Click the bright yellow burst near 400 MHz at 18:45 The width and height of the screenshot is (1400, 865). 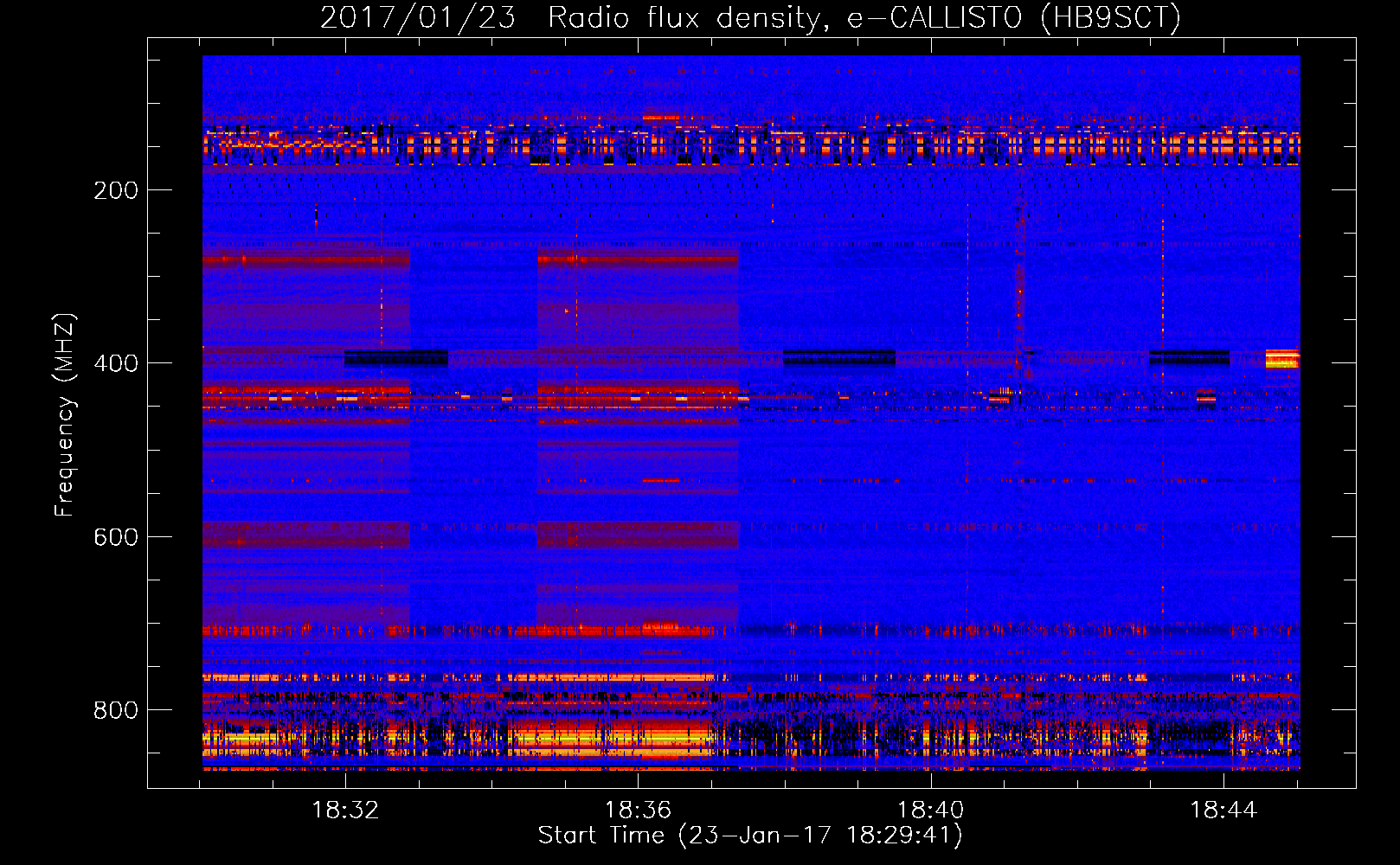pos(1282,358)
